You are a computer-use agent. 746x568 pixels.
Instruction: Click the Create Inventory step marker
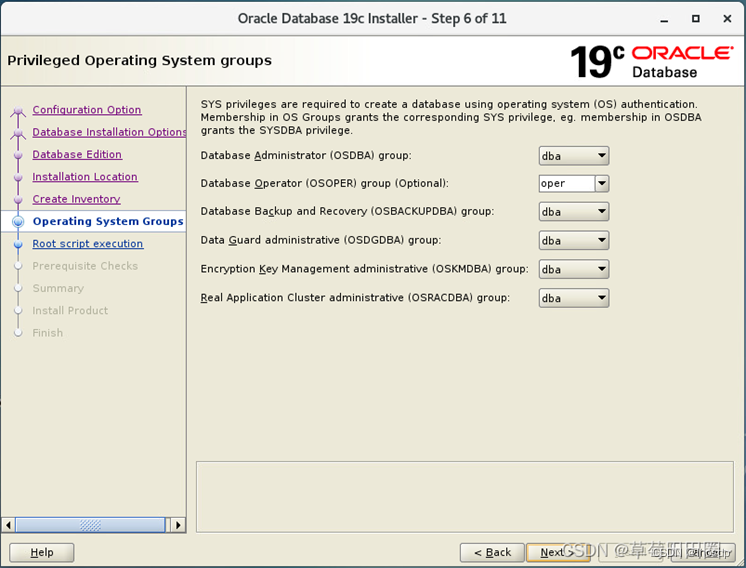click(x=18, y=200)
